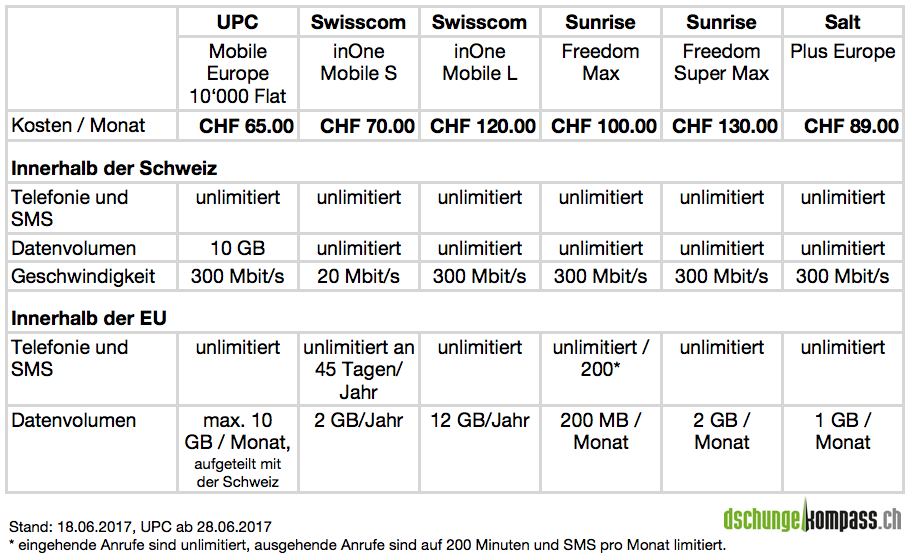This screenshot has width=909, height=559.
Task: Click the UPC column header
Action: tap(238, 23)
